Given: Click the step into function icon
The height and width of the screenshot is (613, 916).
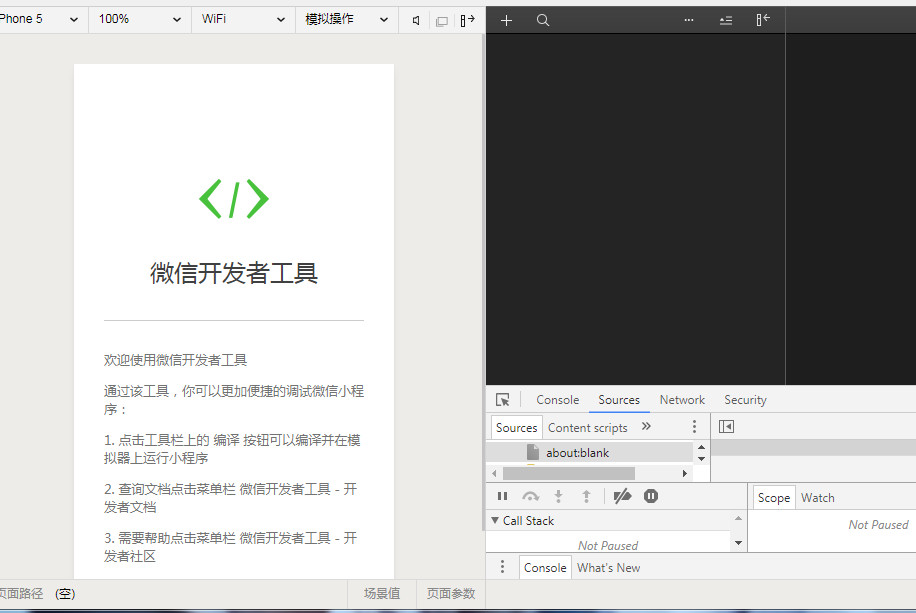Looking at the screenshot, I should tap(558, 496).
